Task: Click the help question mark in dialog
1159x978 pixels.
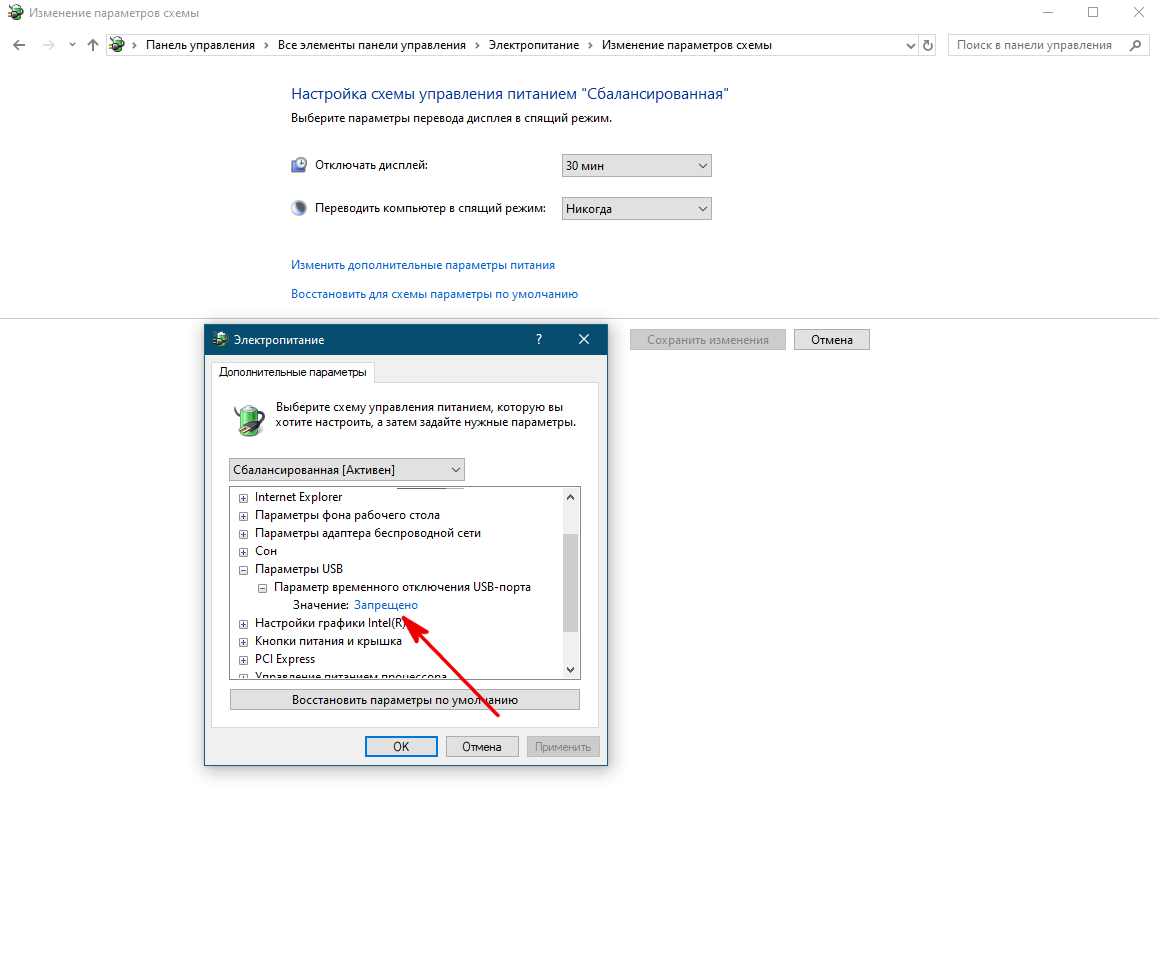Action: (x=539, y=339)
